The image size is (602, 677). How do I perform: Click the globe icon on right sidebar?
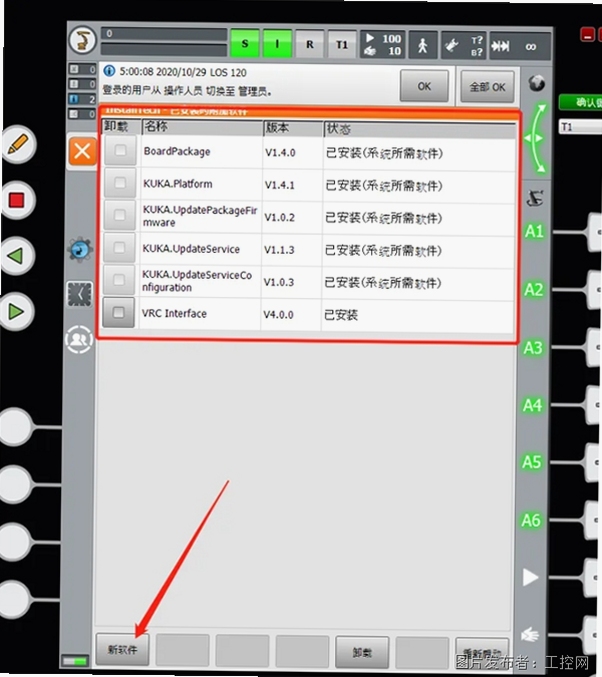click(536, 82)
